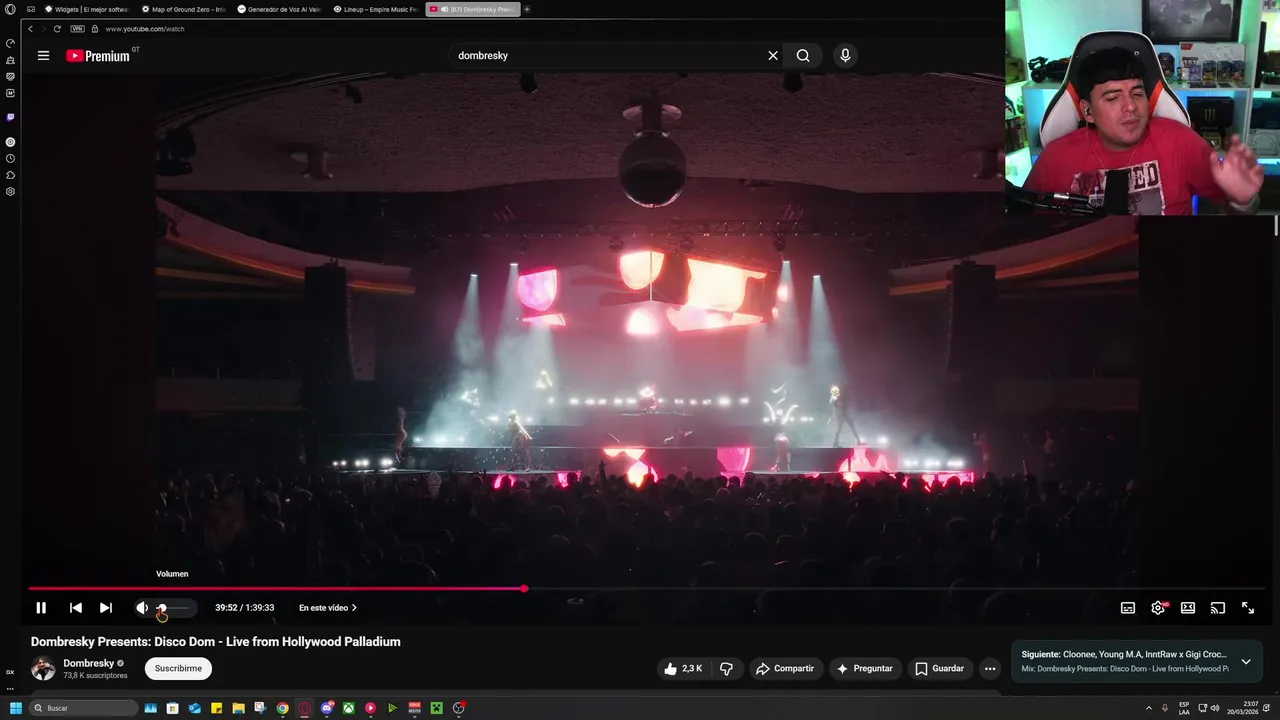Click the Compartir share button

[785, 669]
